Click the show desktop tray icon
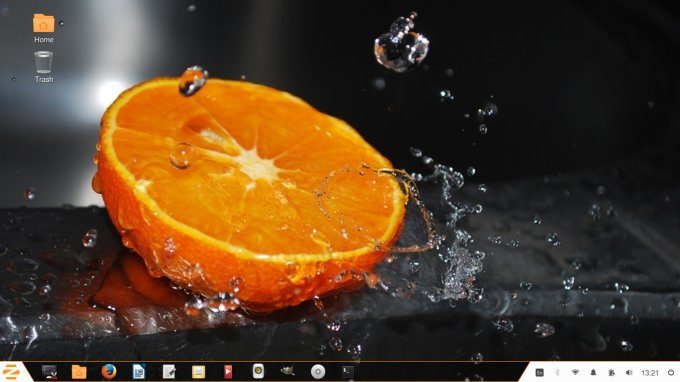The image size is (680, 382). (539, 372)
